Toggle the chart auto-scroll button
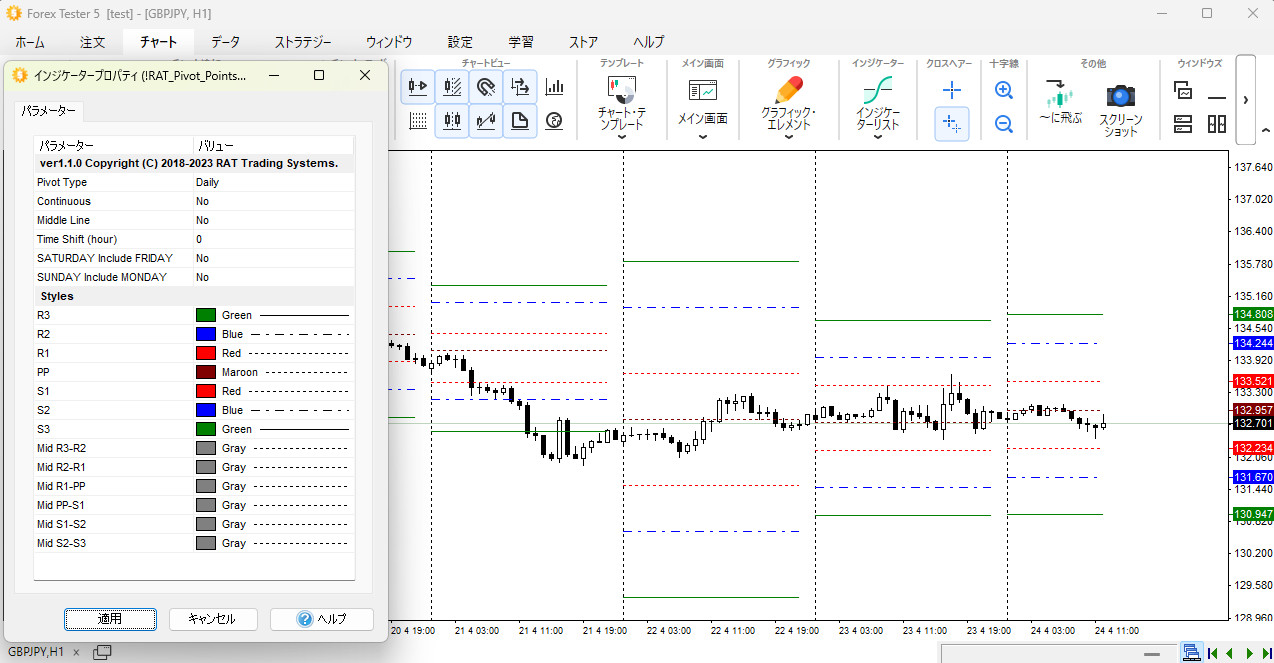This screenshot has height=663, width=1274. (x=418, y=87)
